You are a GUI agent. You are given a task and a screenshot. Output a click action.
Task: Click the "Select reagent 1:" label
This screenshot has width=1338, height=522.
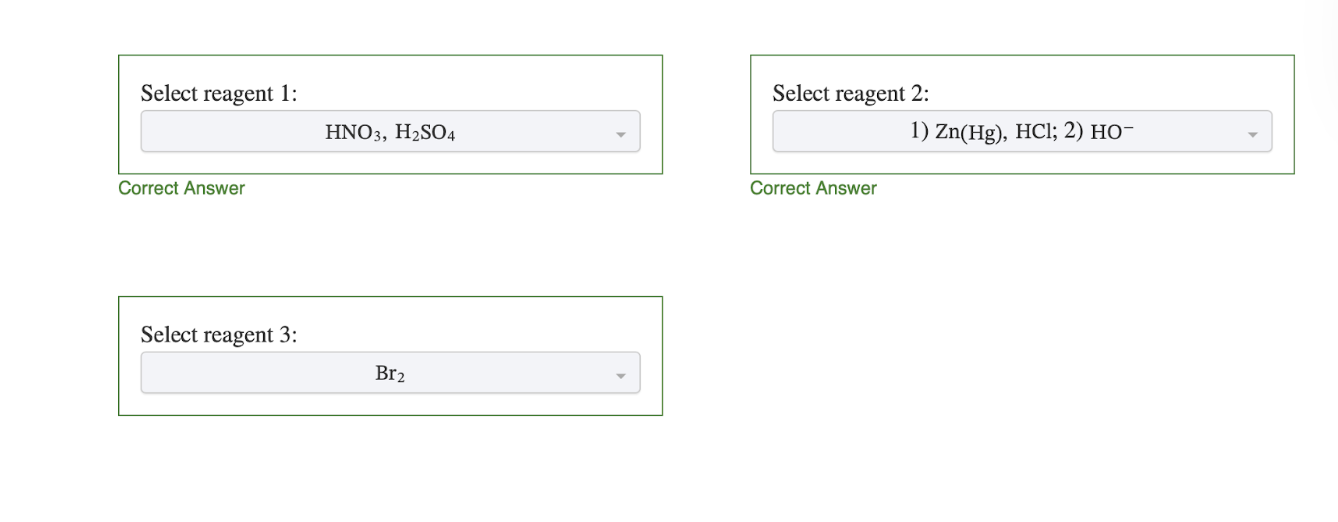(x=219, y=94)
